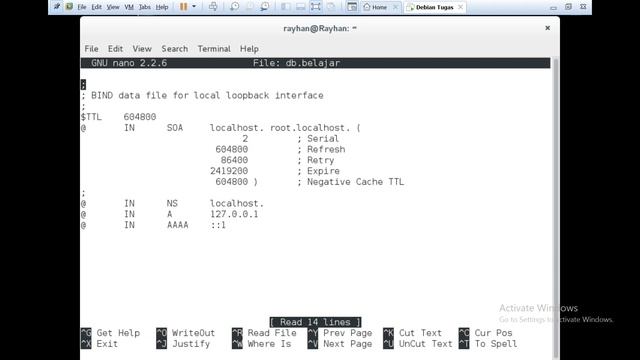Click the '^Y Prev Page' shortcut
640x360 pixels.
(x=340, y=333)
